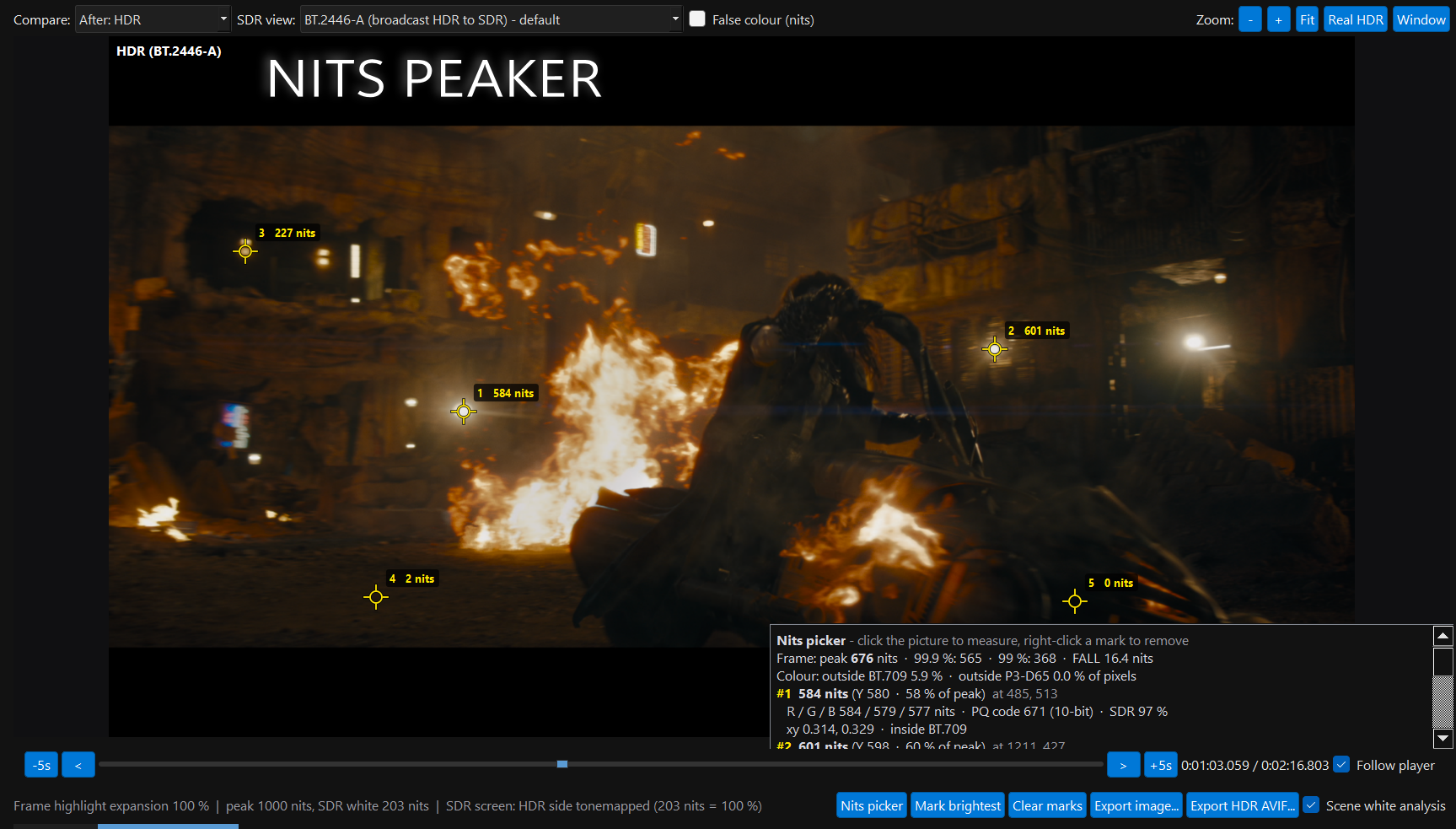Click the Frame highlight expansion 100 % status
The image size is (1456, 829).
[111, 805]
